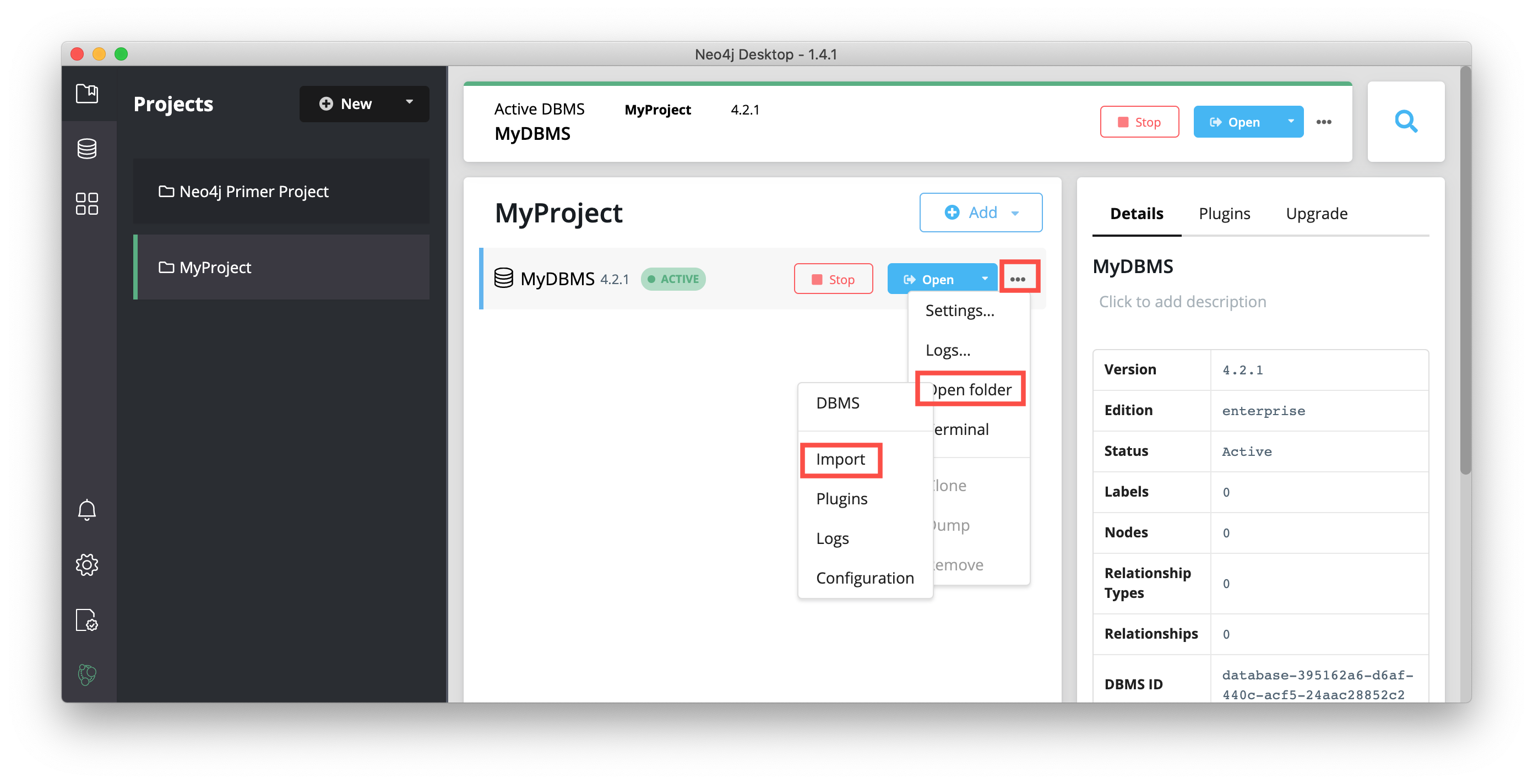Open the Projects sidebar icon
This screenshot has width=1533, height=784.
click(87, 94)
